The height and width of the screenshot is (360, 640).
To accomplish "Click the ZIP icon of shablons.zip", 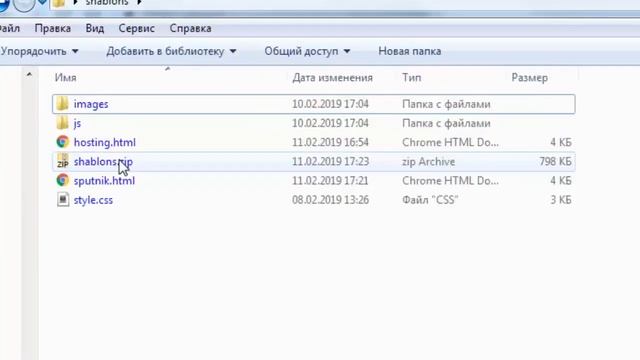I will [62, 161].
